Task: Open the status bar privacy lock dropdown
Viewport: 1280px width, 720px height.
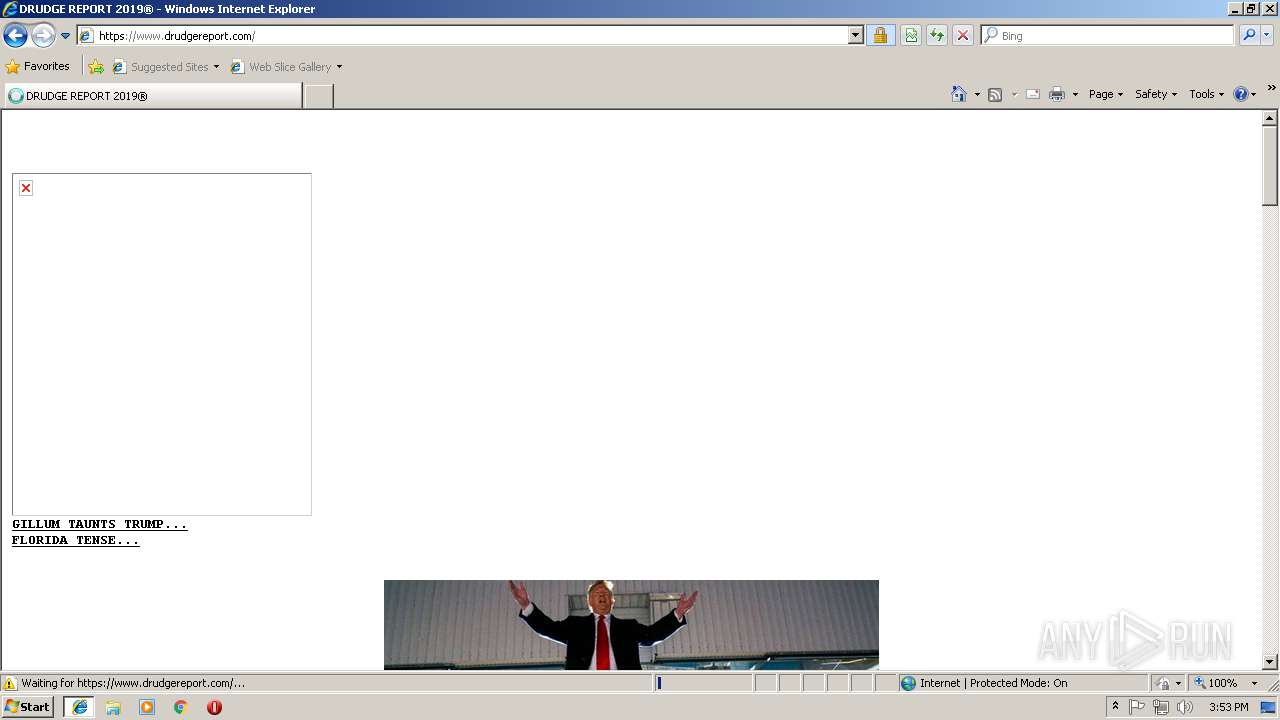Action: 1168,683
